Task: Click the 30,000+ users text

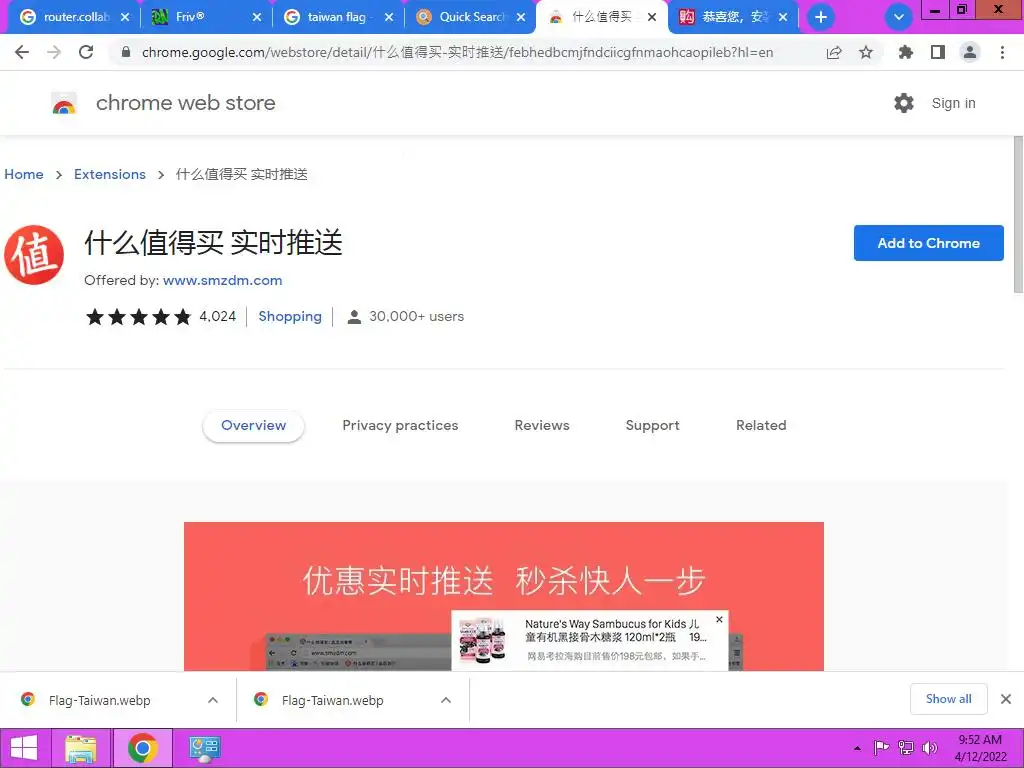Action: [x=416, y=316]
